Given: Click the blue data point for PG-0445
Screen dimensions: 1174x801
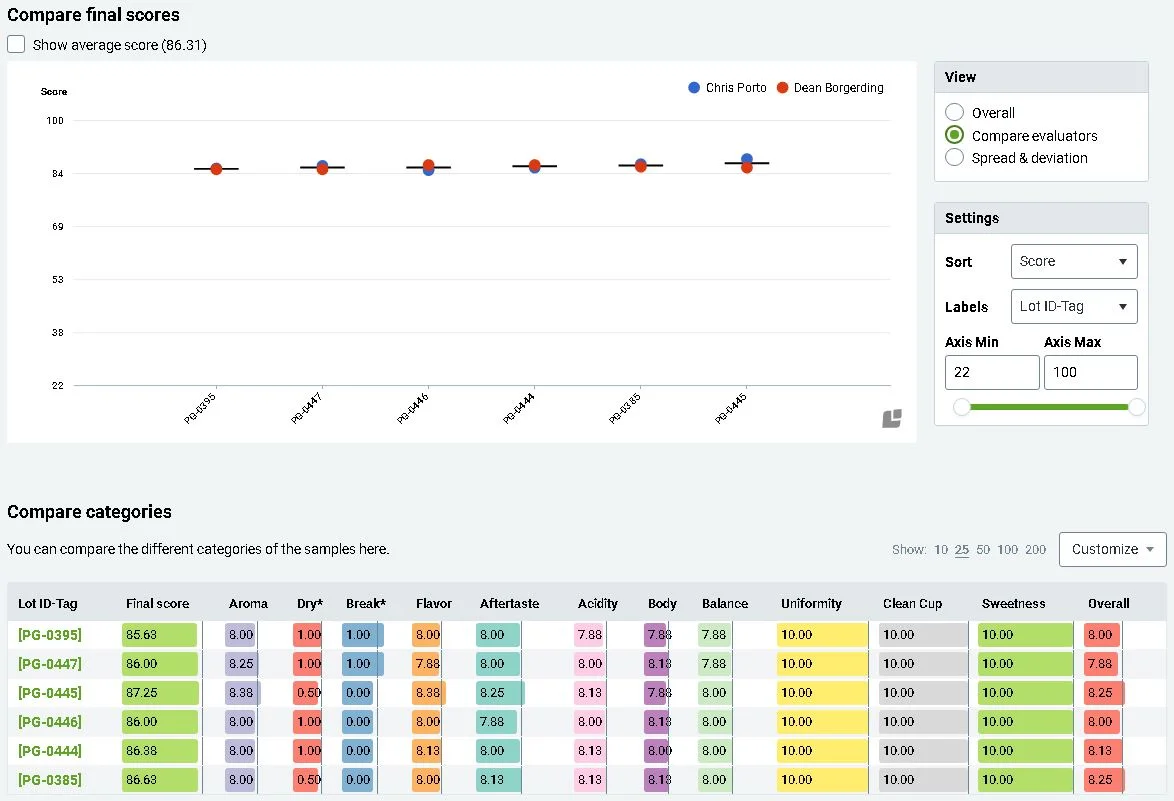Looking at the screenshot, I should point(746,159).
